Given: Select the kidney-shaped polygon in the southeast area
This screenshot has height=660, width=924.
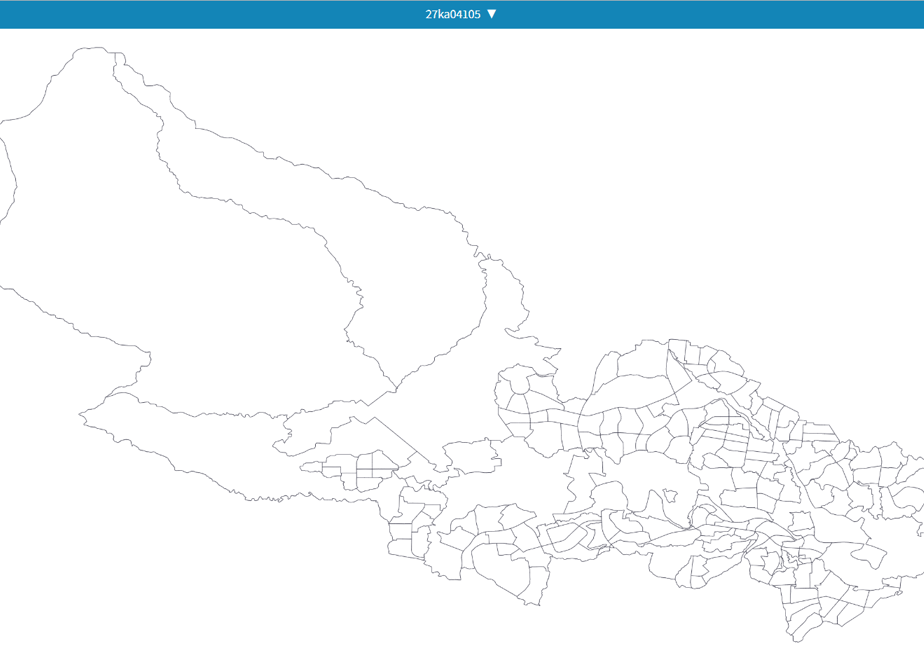Looking at the screenshot, I should (x=869, y=554).
